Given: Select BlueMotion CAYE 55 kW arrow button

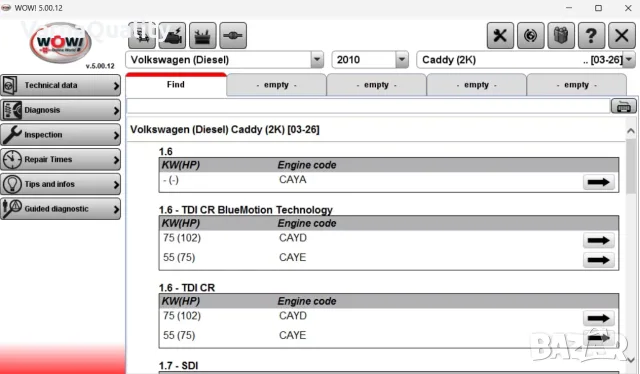Looking at the screenshot, I should coord(599,260).
